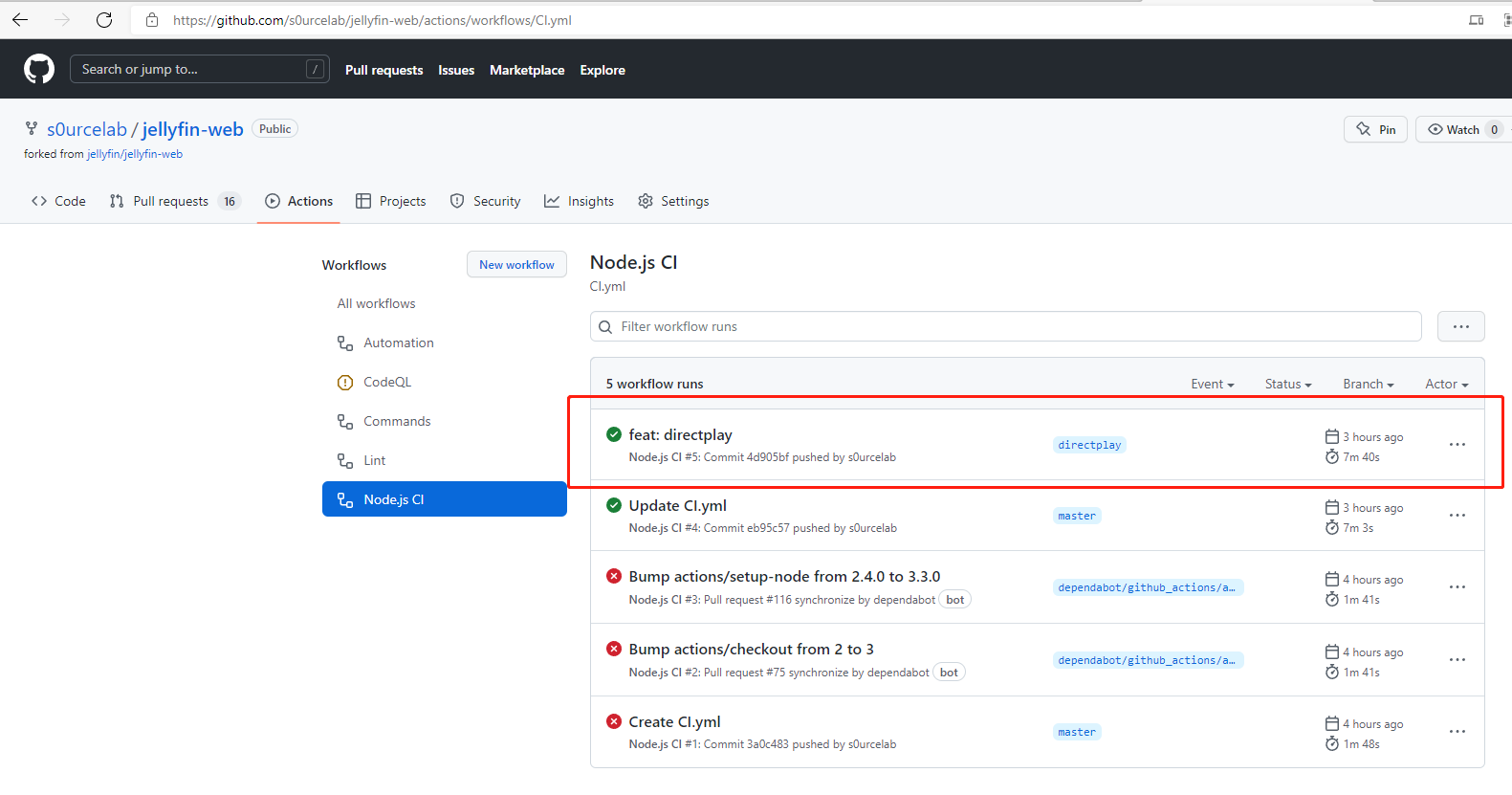The height and width of the screenshot is (795, 1512).
Task: Click the GitHub Octocat logo
Action: (39, 69)
